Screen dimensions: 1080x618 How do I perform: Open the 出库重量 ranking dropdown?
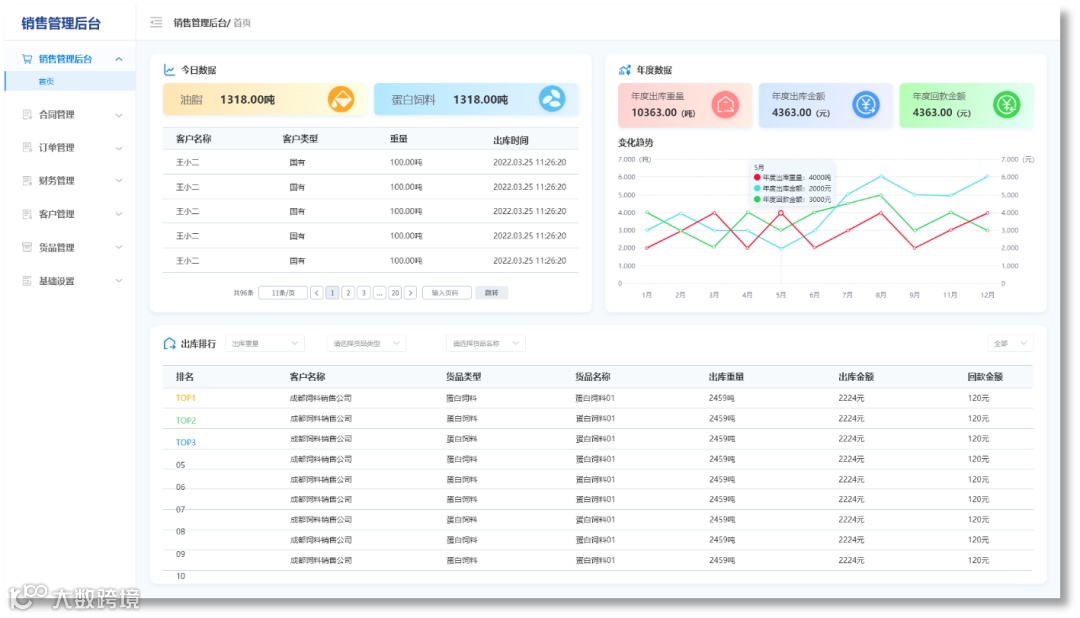264,344
